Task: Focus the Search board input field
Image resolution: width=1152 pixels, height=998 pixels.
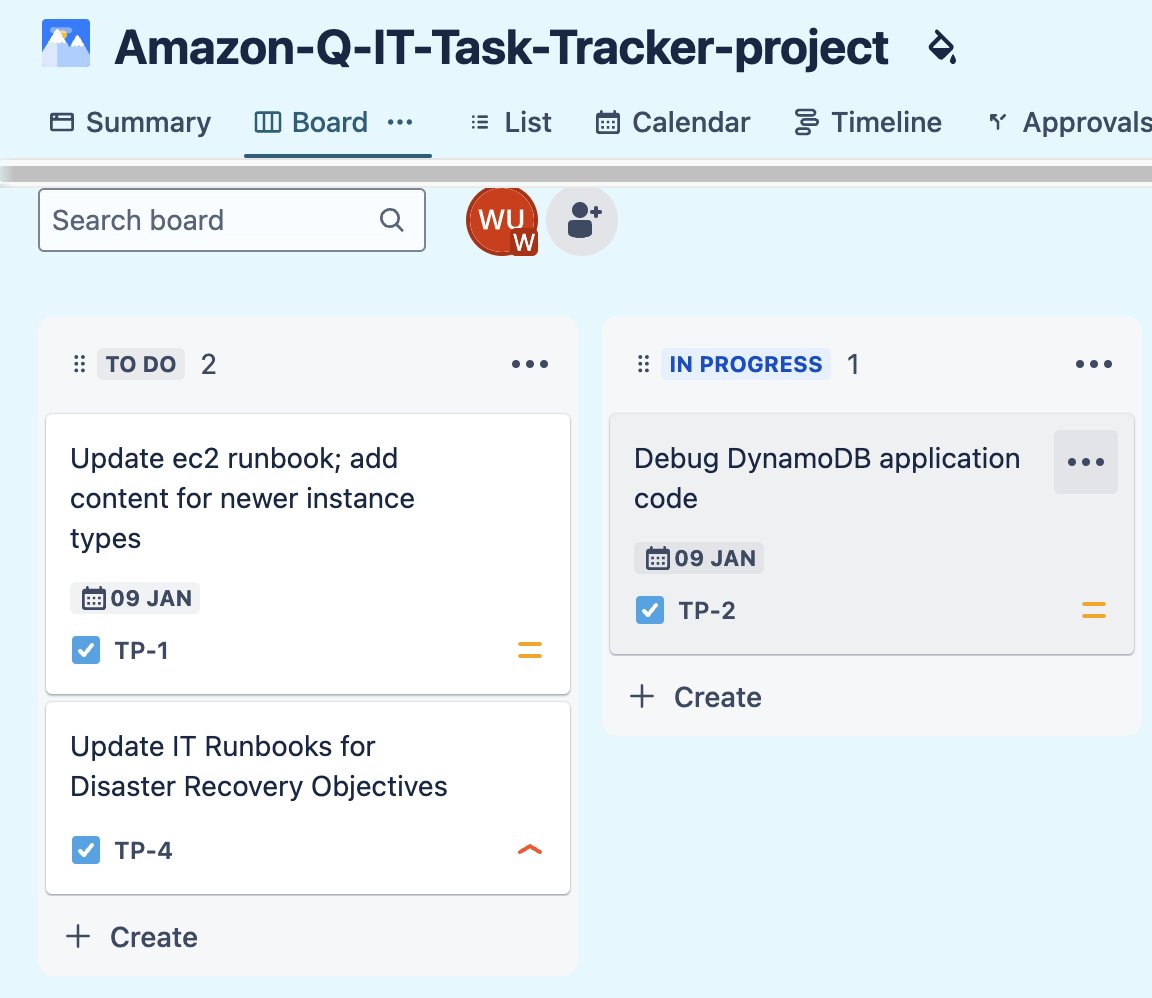Action: pos(232,220)
